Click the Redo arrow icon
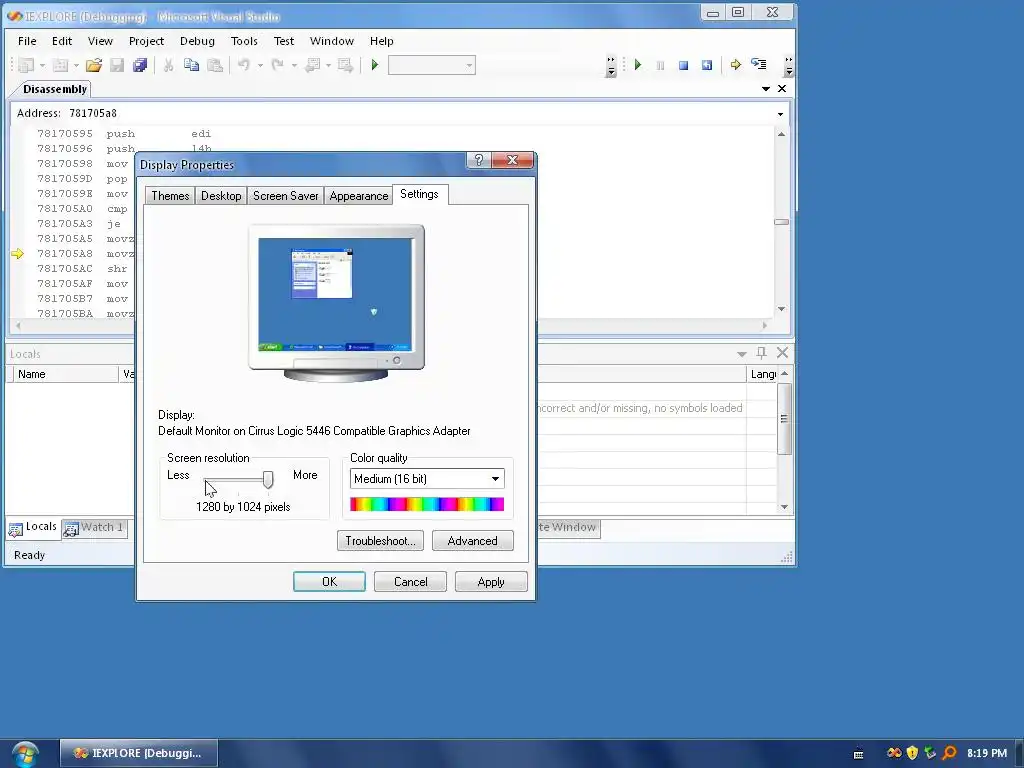Screen dimensions: 1024x768 [278, 65]
